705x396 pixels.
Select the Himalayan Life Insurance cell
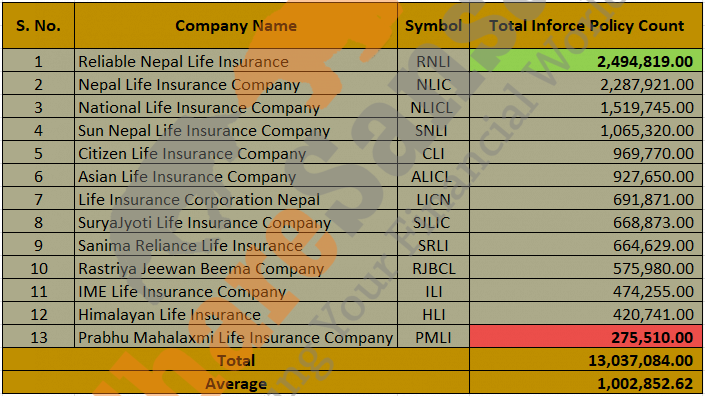236,314
